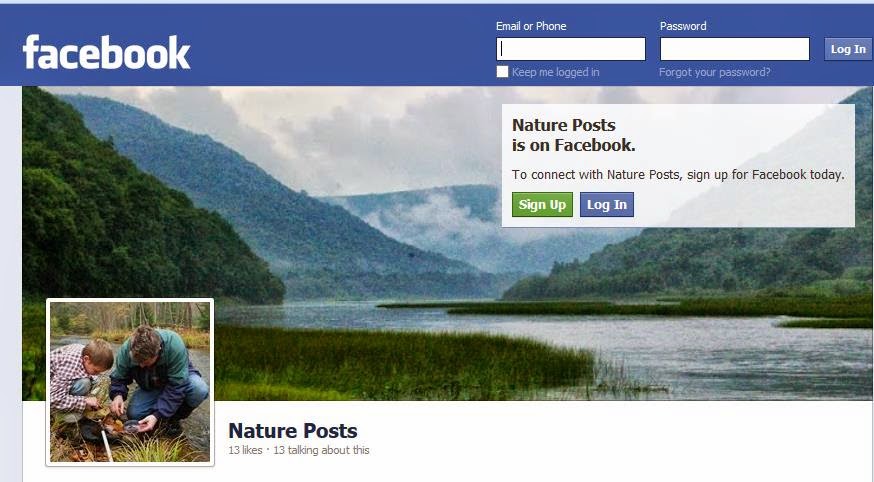Click the 13 talking about this text
874x482 pixels.
(x=321, y=450)
